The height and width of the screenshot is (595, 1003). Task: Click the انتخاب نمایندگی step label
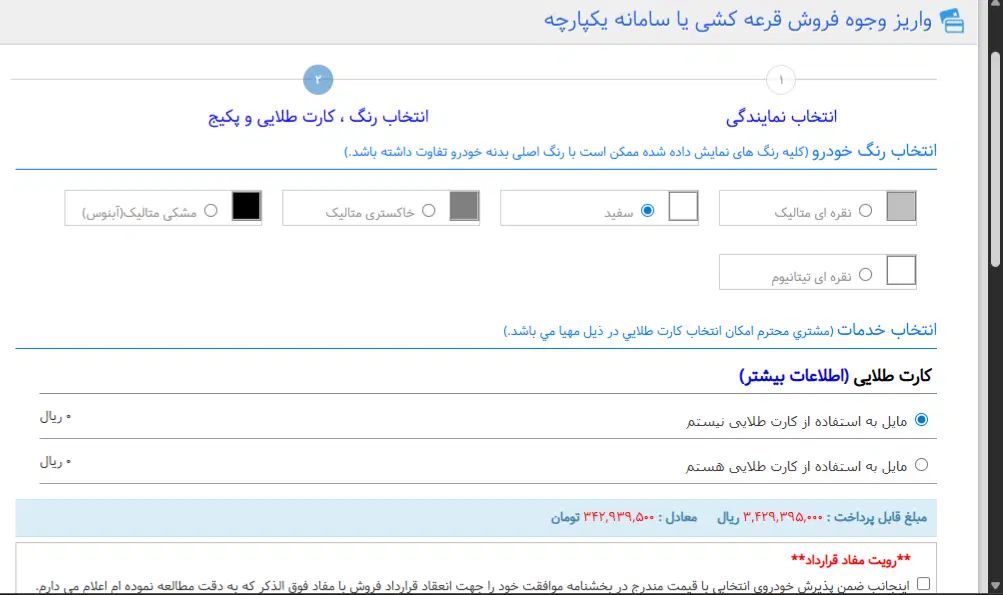coord(781,116)
